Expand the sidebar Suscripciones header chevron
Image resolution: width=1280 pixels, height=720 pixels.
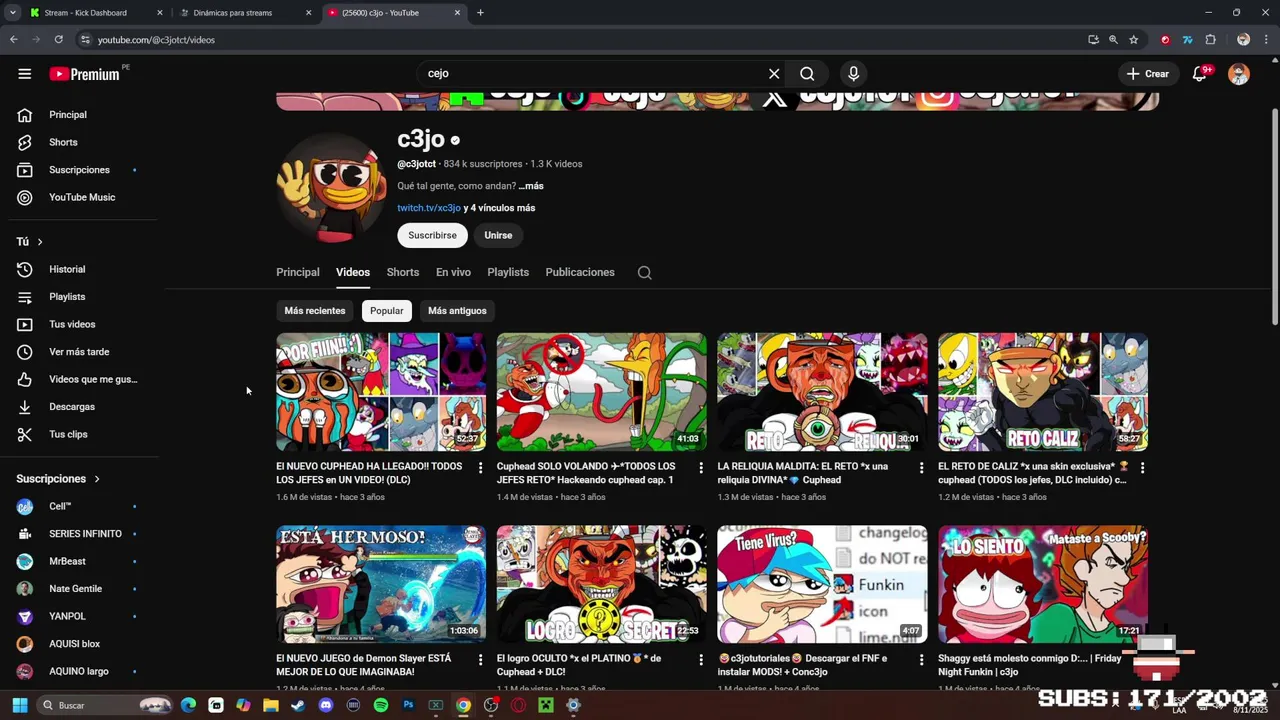(x=97, y=479)
